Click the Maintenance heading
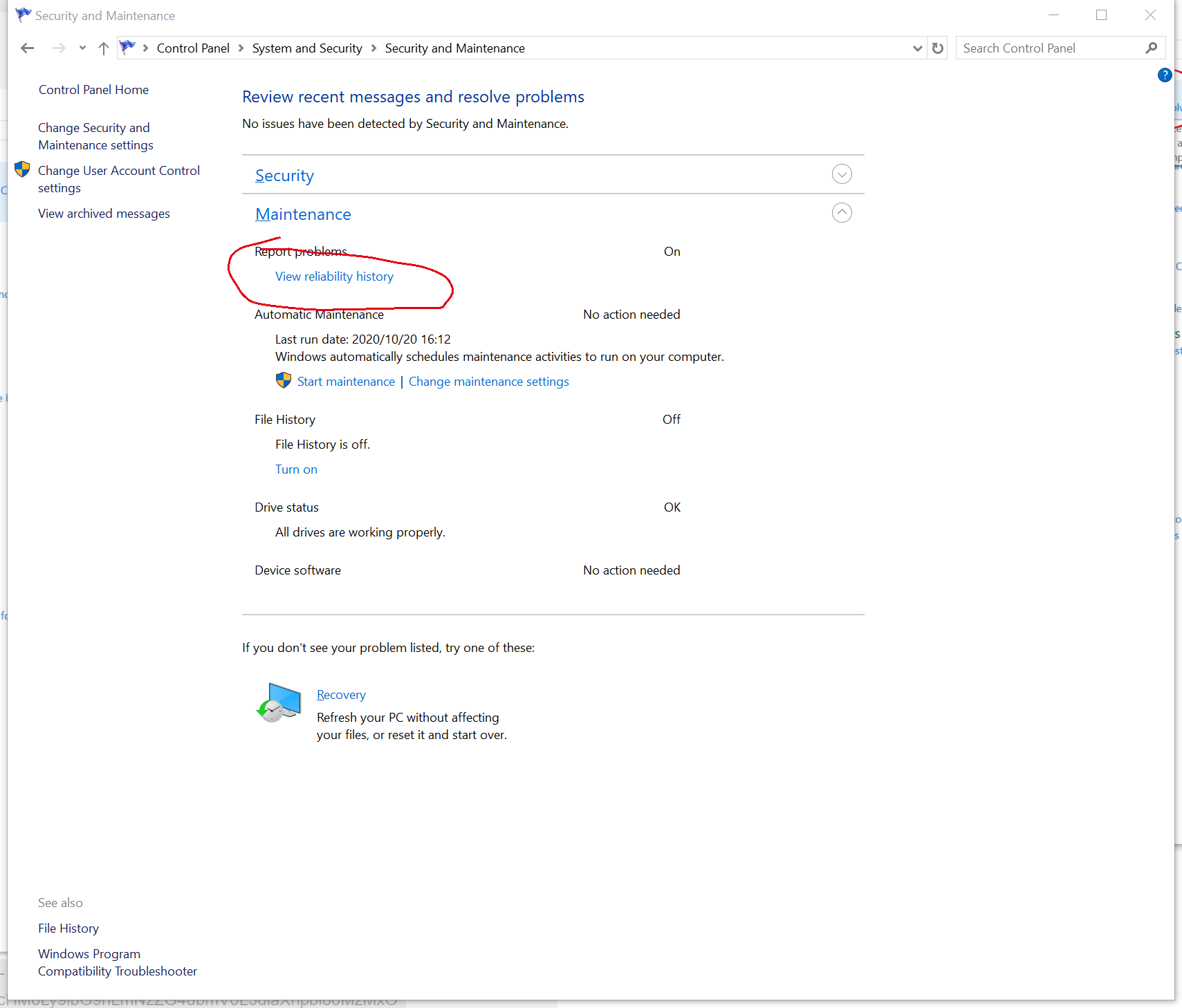1182x1008 pixels. (303, 214)
